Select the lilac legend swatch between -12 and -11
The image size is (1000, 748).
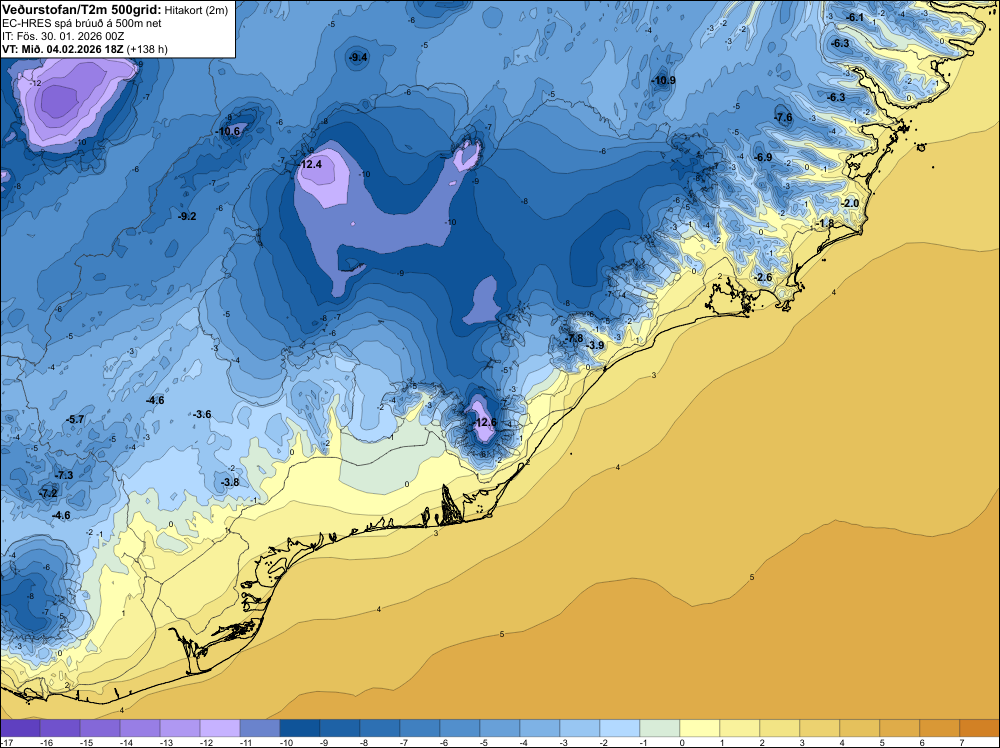(x=220, y=728)
